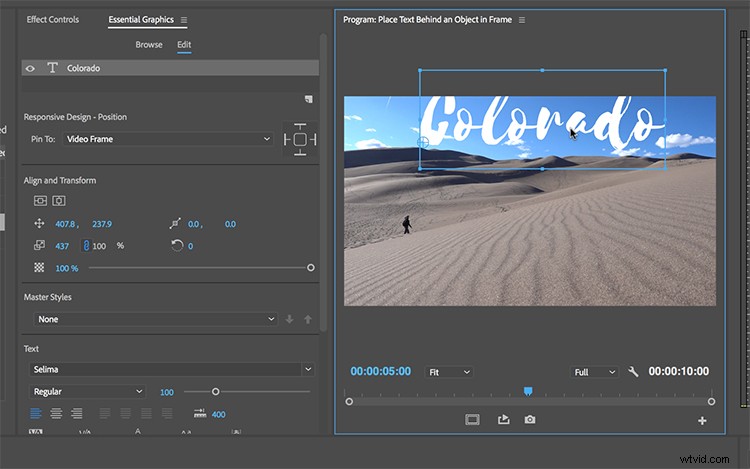Viewport: 750px width, 469px height.
Task: Align text center horizontally
Action: point(59,201)
